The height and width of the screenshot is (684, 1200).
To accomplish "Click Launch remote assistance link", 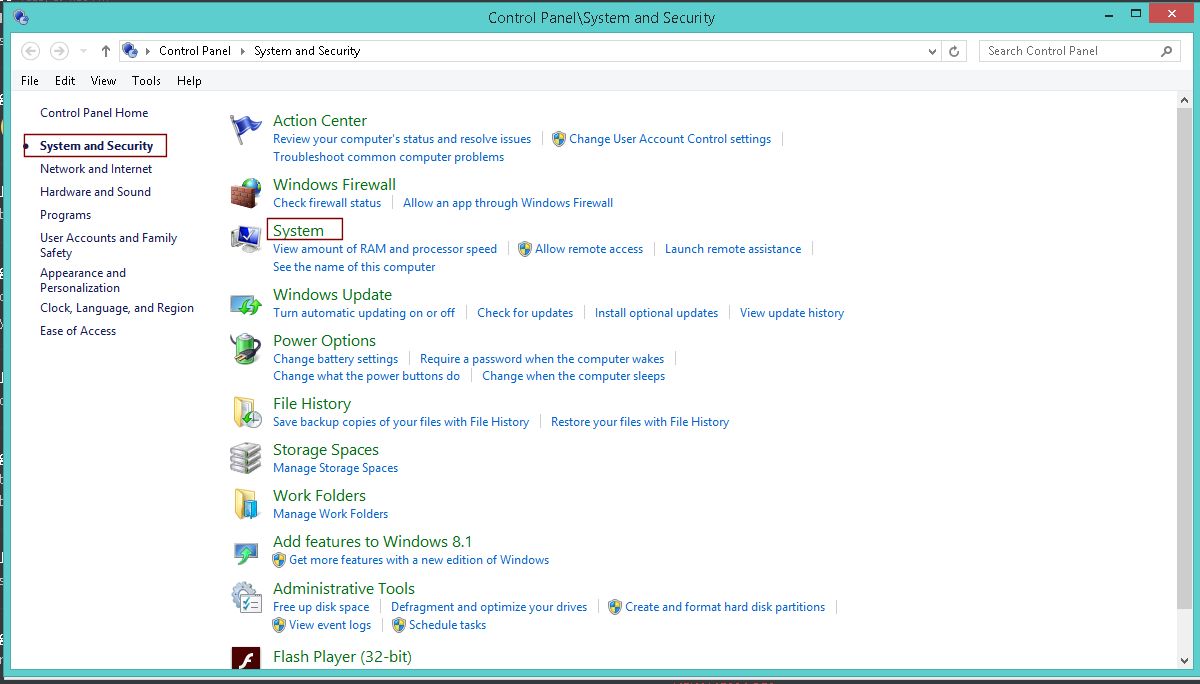I will (x=733, y=249).
